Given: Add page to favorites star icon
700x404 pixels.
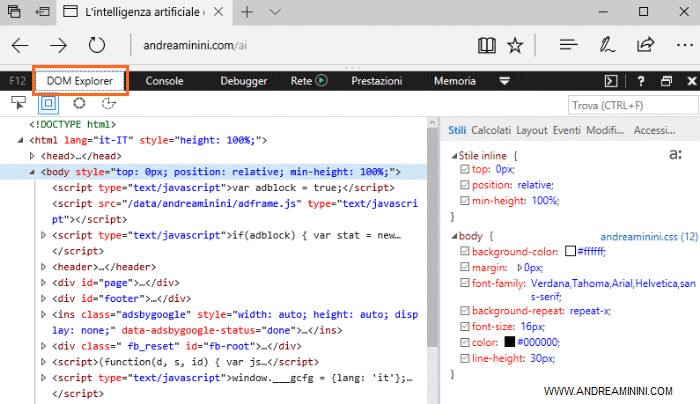Looking at the screenshot, I should click(x=515, y=45).
